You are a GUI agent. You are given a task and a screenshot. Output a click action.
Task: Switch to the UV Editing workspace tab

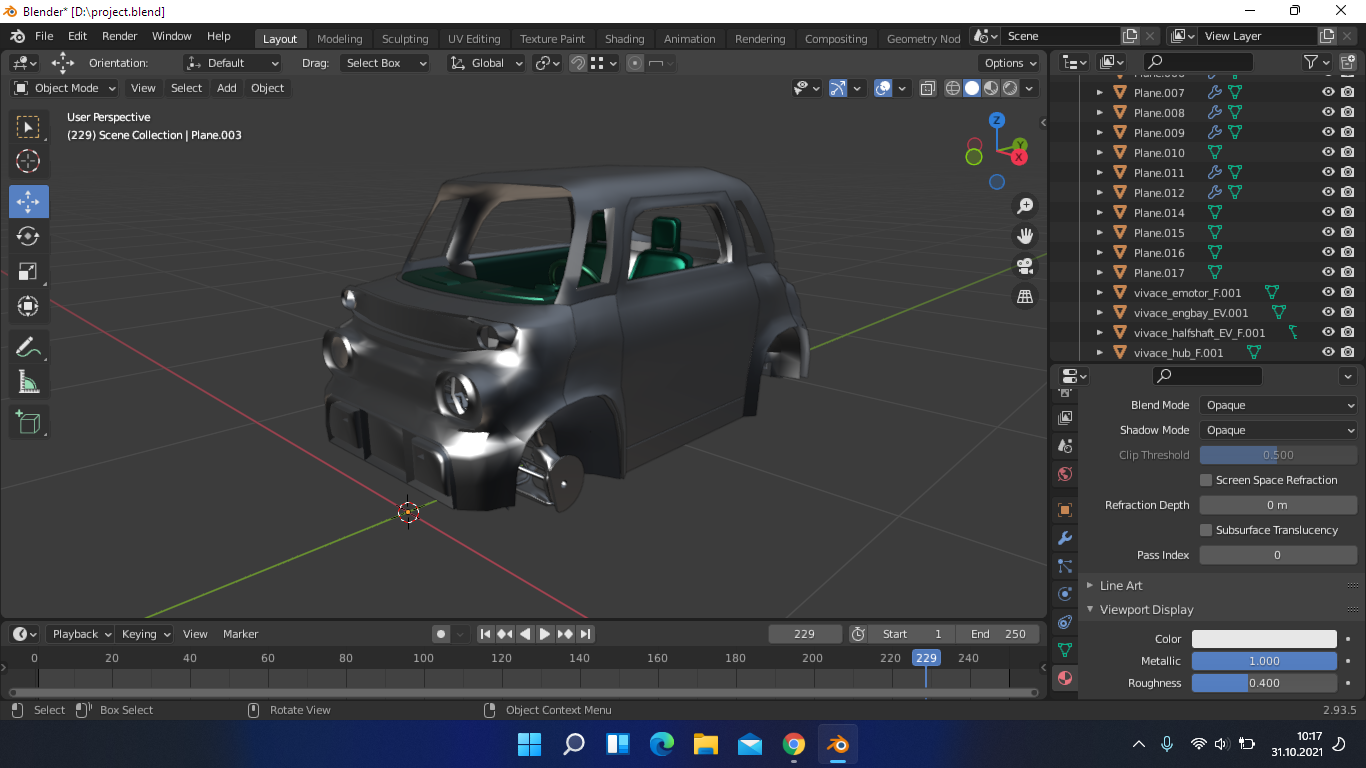[x=474, y=39]
